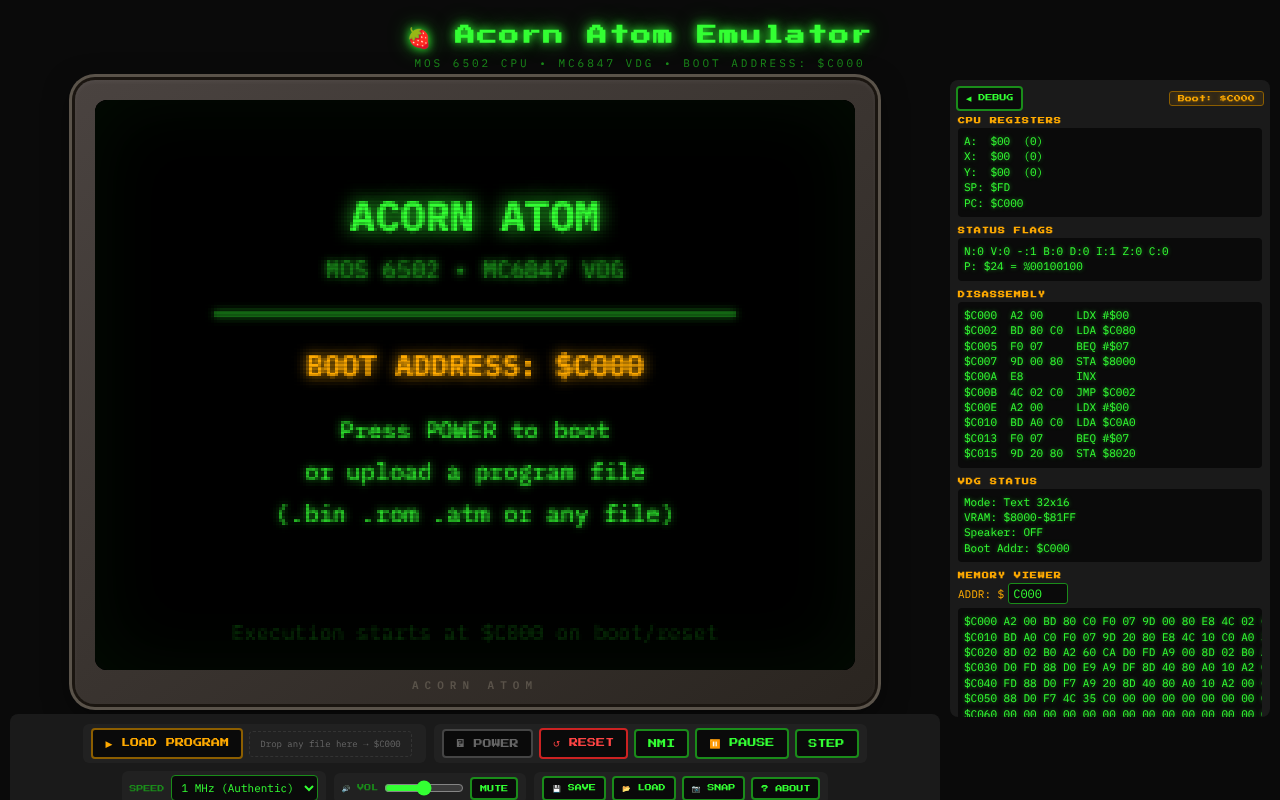Click the question mark icon on ABOUT button
Screen dimensions: 1280x800
point(764,787)
